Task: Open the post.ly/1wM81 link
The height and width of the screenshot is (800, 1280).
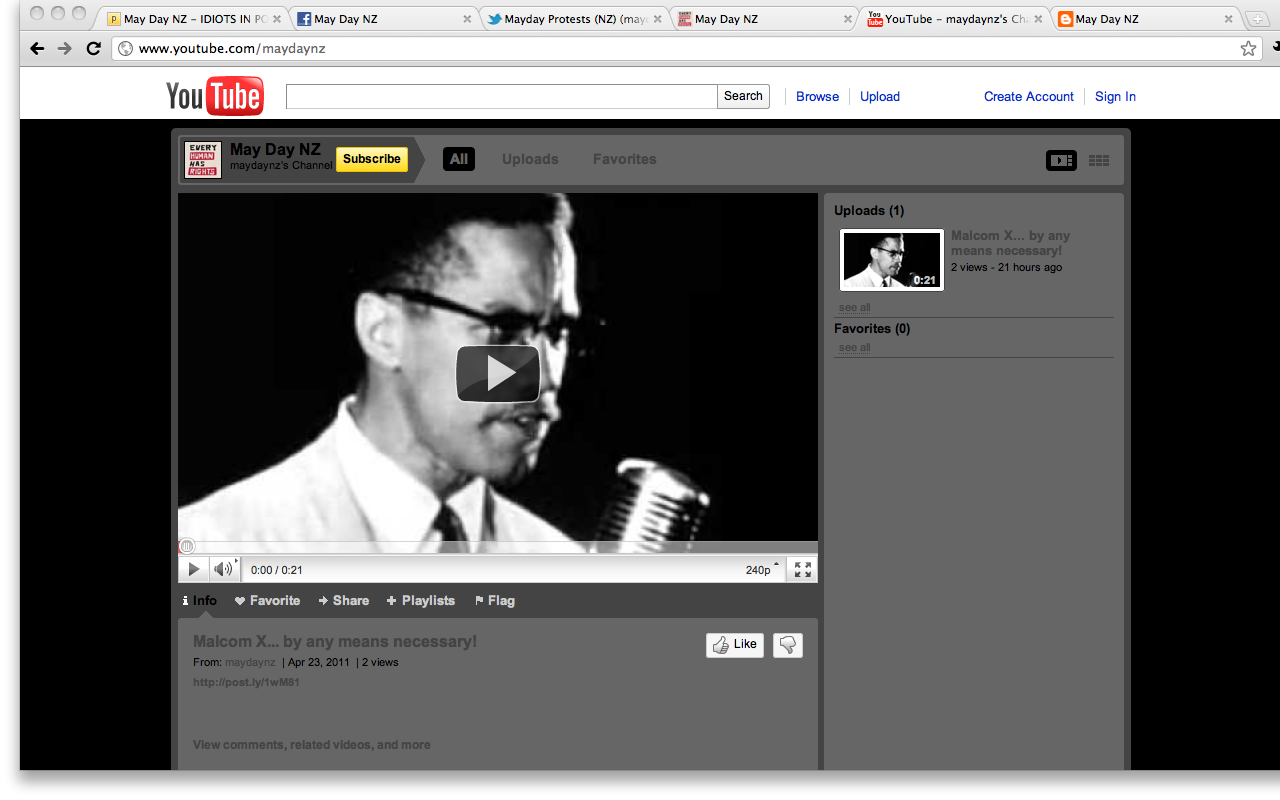Action: coord(246,683)
